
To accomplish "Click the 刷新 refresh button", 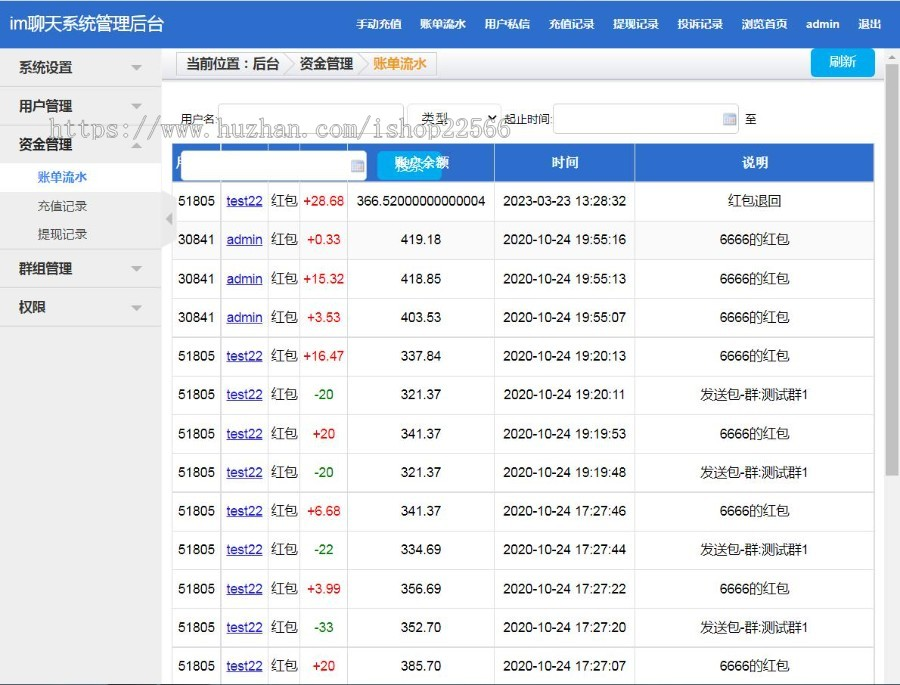I will coord(842,62).
